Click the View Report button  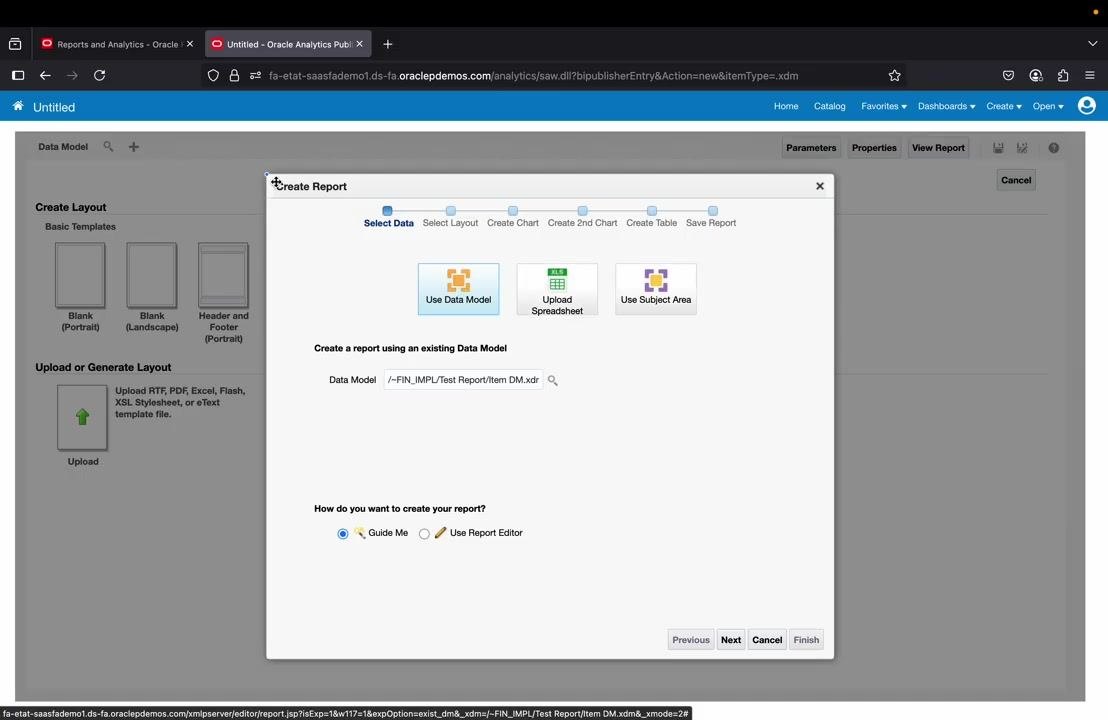(938, 148)
